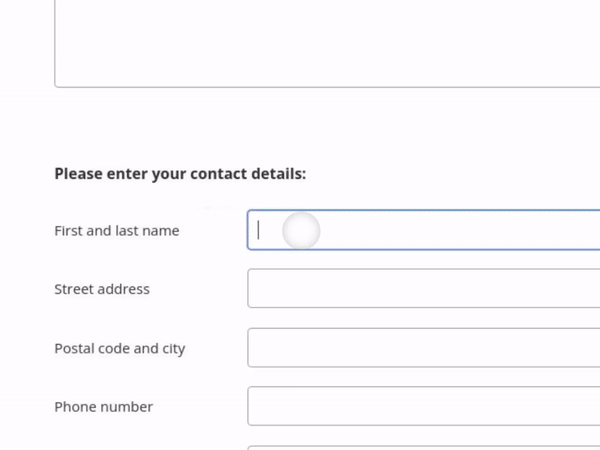This screenshot has height=450, width=600.
Task: Click into the Phone number input
Action: (425, 406)
